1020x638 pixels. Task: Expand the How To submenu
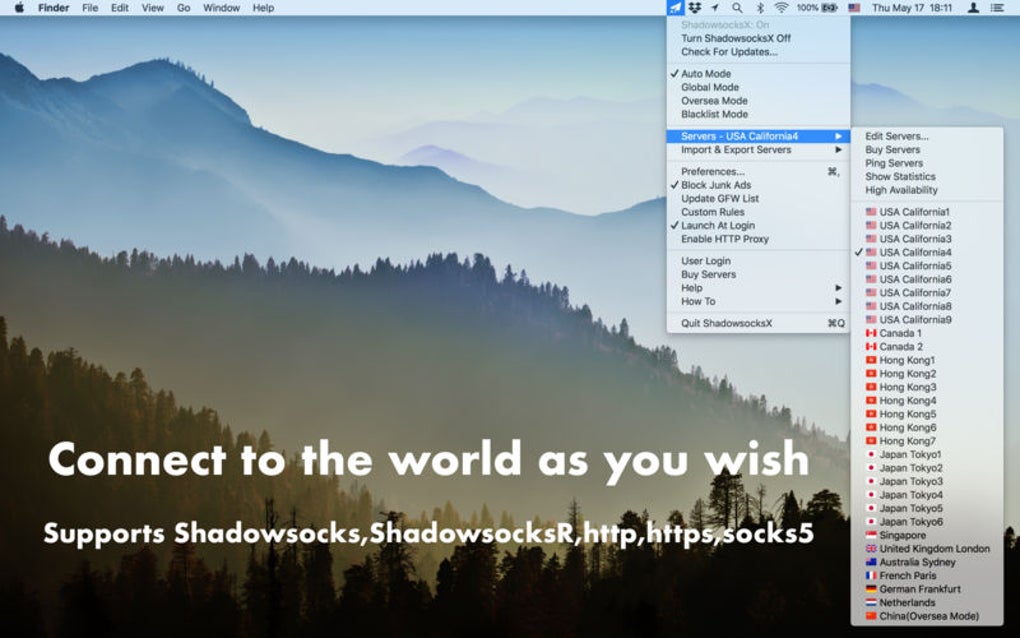click(x=758, y=302)
